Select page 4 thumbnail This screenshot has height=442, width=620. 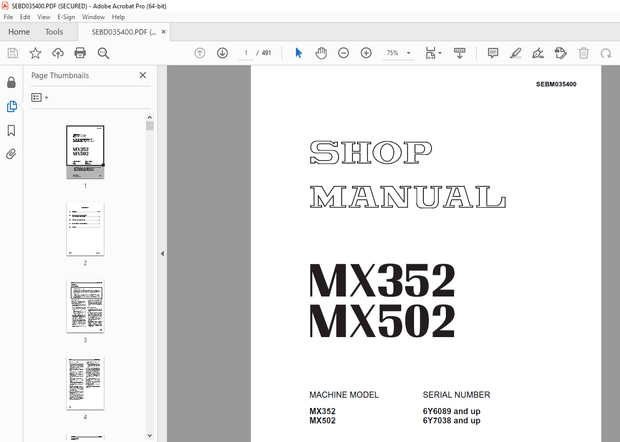[x=85, y=383]
